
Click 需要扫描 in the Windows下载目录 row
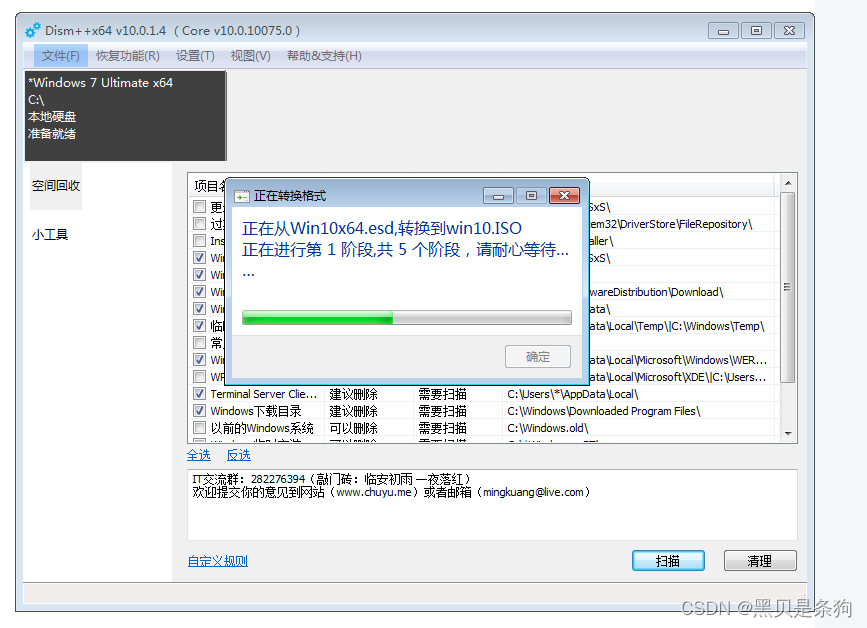point(442,411)
